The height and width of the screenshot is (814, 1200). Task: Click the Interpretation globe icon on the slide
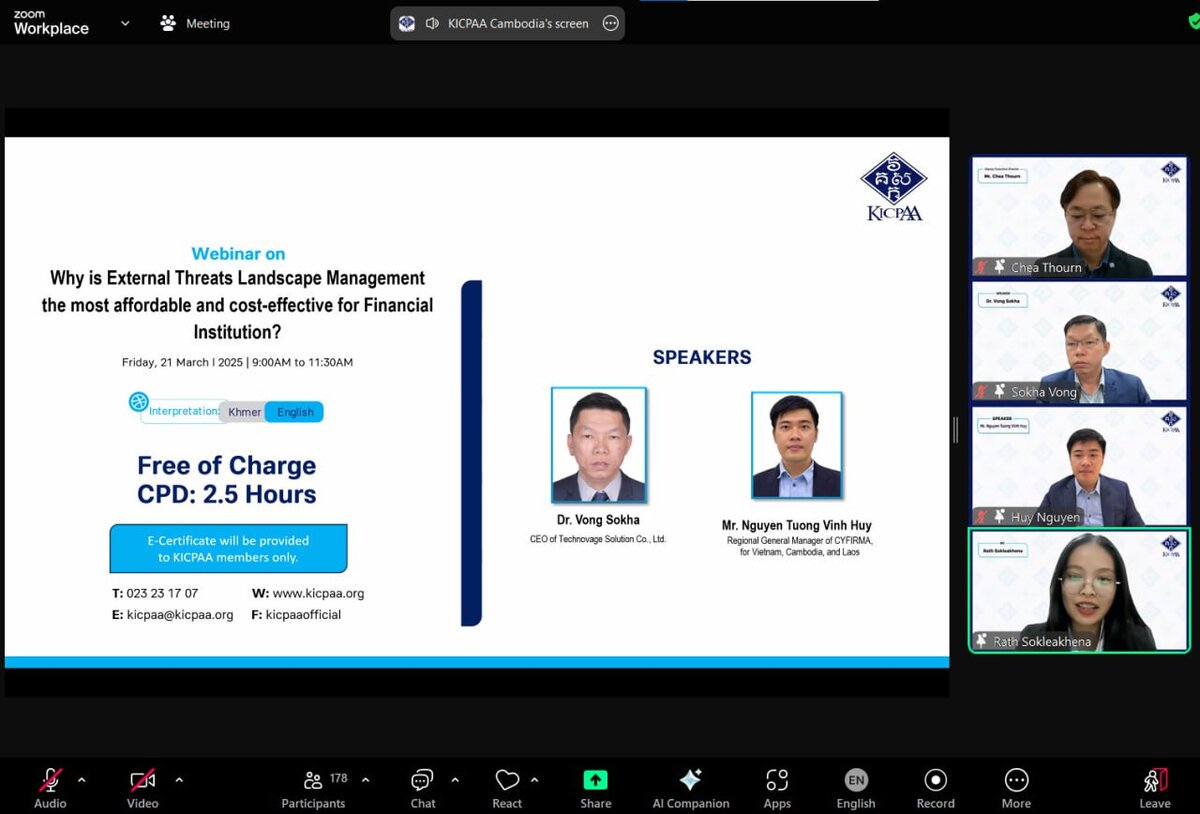click(x=139, y=402)
